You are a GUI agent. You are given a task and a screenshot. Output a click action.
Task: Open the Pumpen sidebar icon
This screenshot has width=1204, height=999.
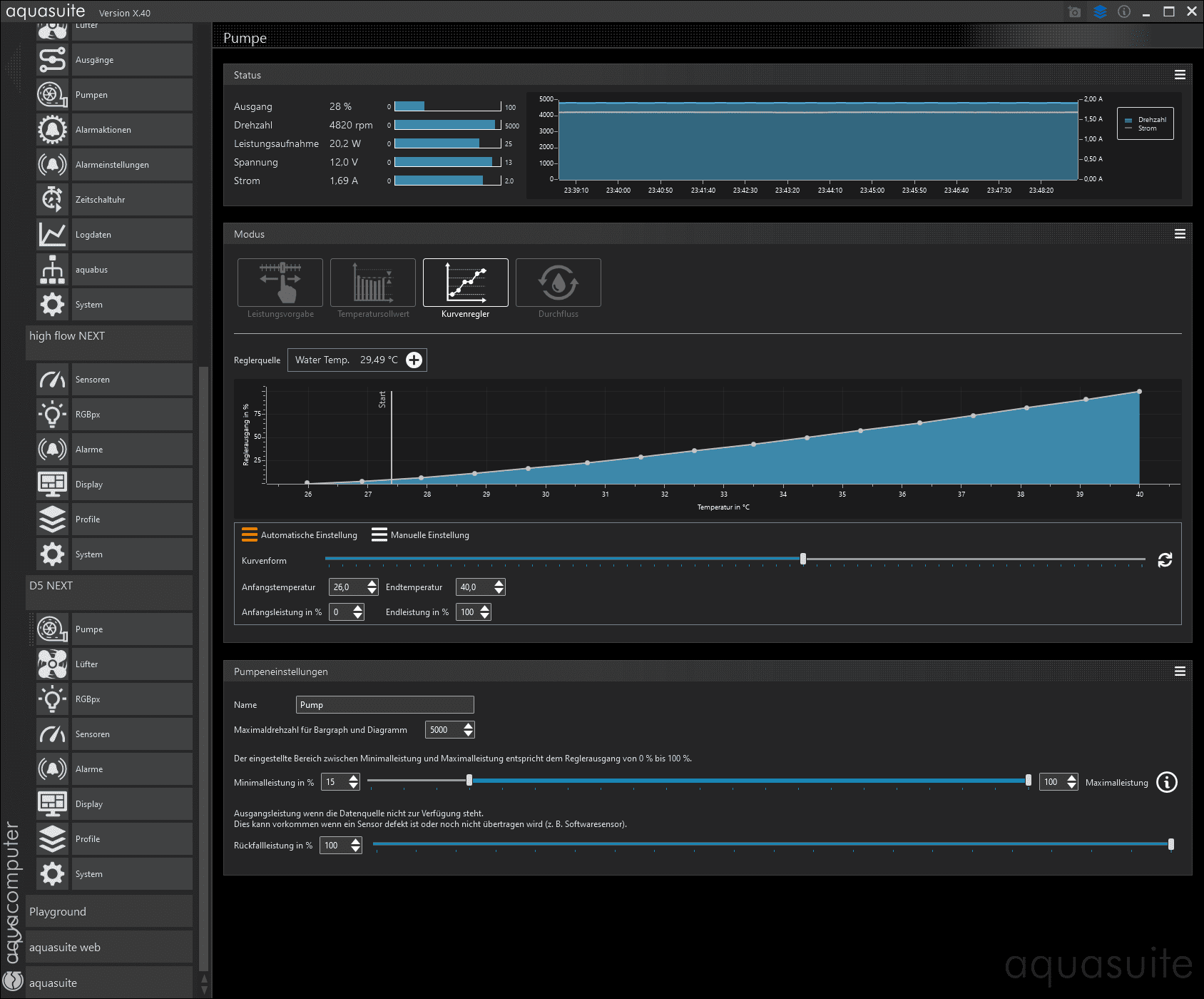[x=52, y=95]
